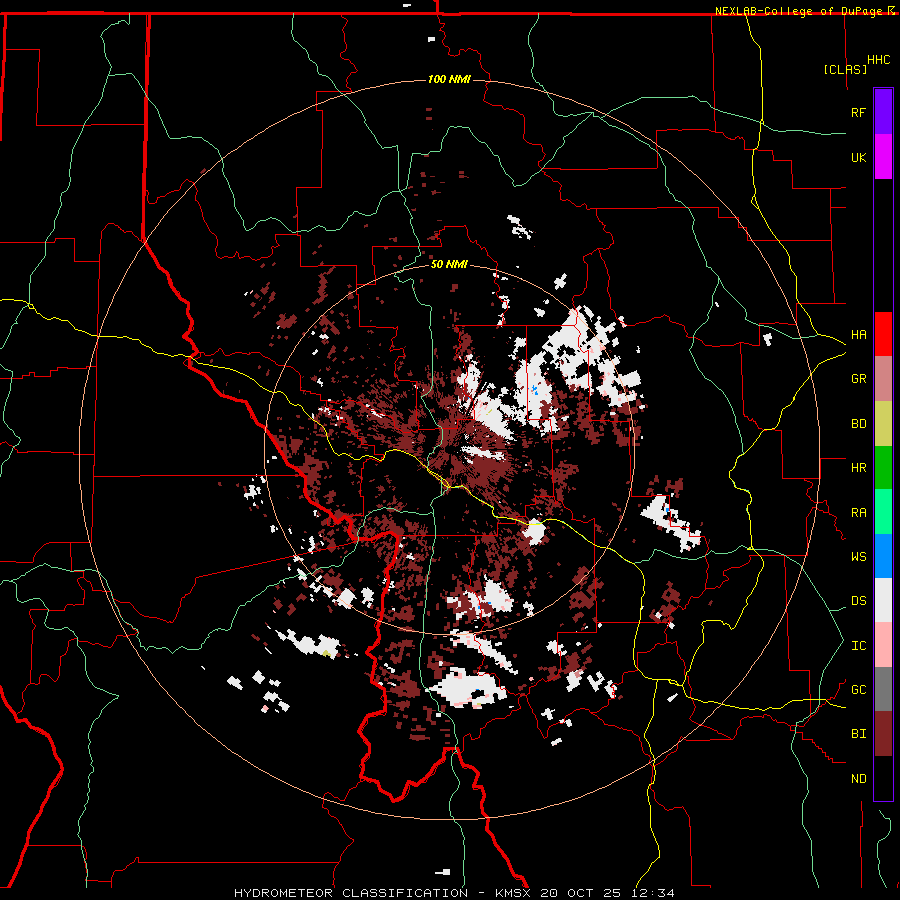Click the white DS color swatch
The height and width of the screenshot is (900, 900).
[x=883, y=600]
